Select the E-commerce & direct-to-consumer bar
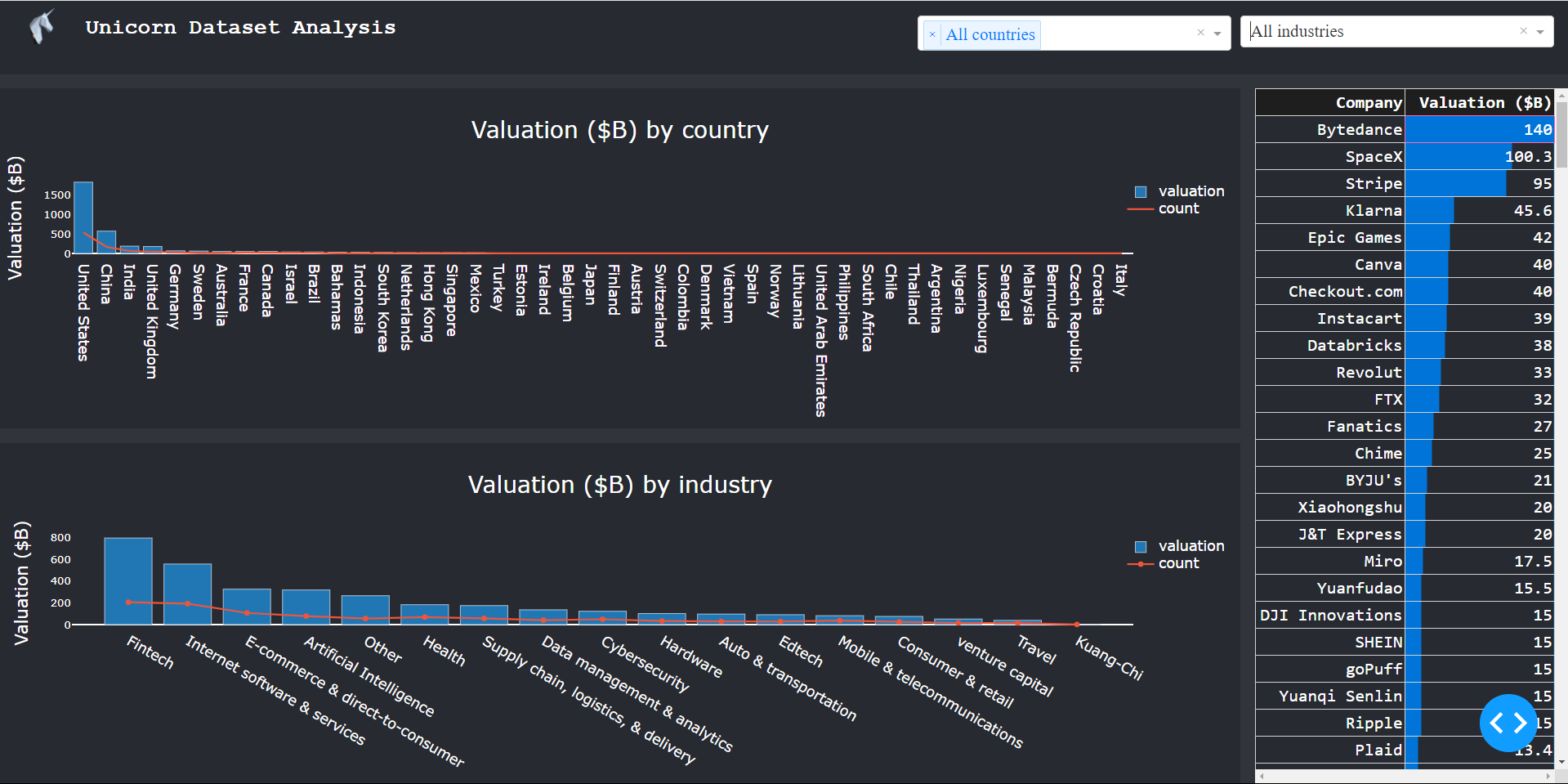The height and width of the screenshot is (784, 1568). [247, 607]
